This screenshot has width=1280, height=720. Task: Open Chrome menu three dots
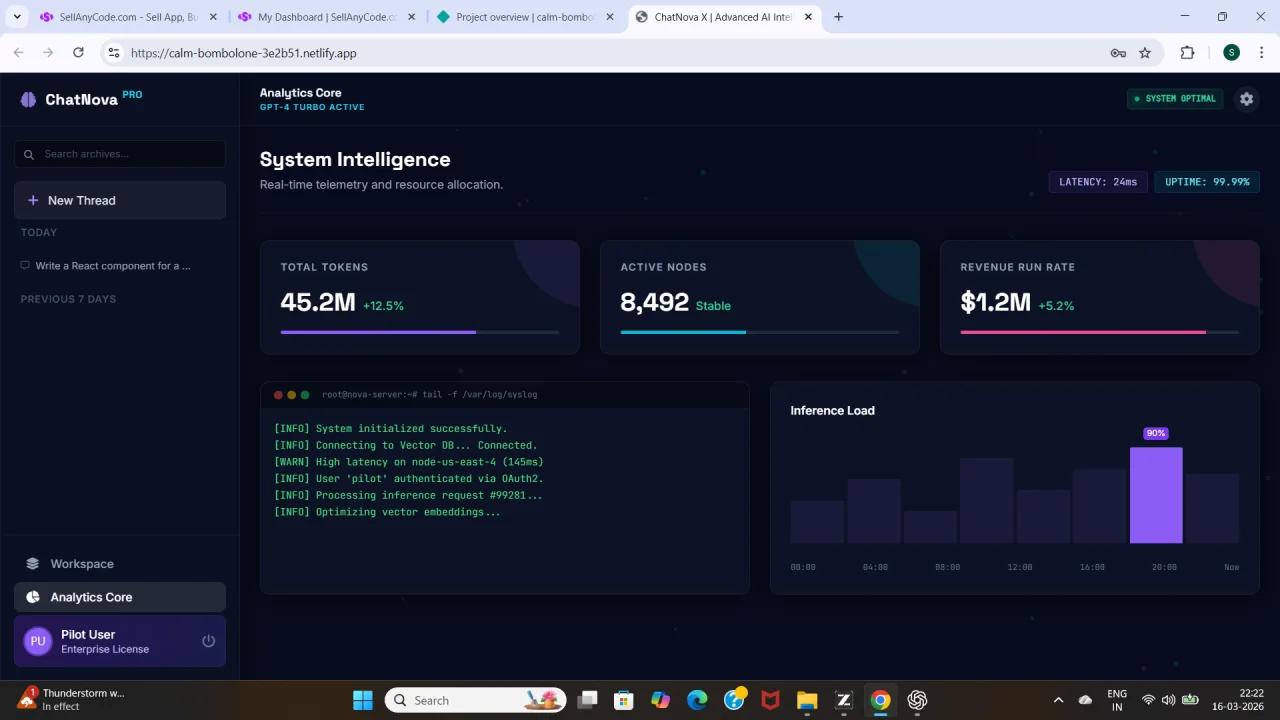[1260, 53]
